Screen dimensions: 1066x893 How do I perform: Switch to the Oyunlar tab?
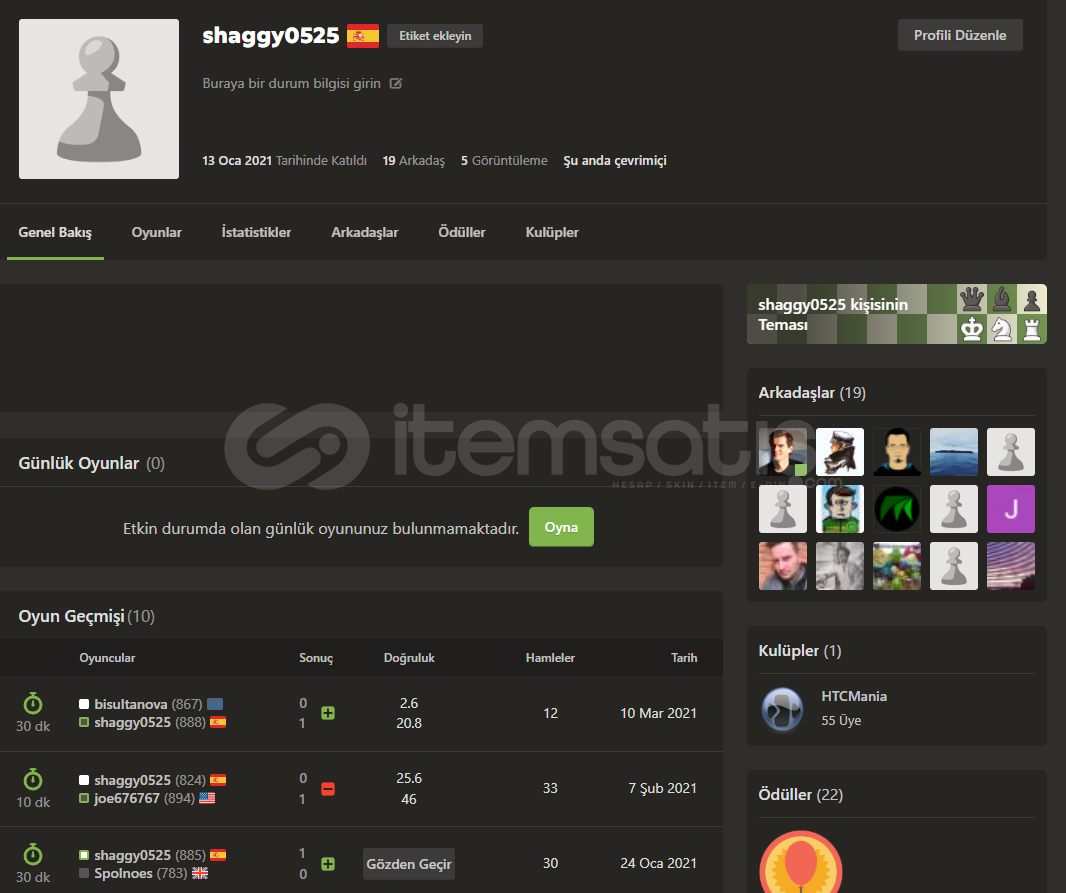tap(157, 232)
